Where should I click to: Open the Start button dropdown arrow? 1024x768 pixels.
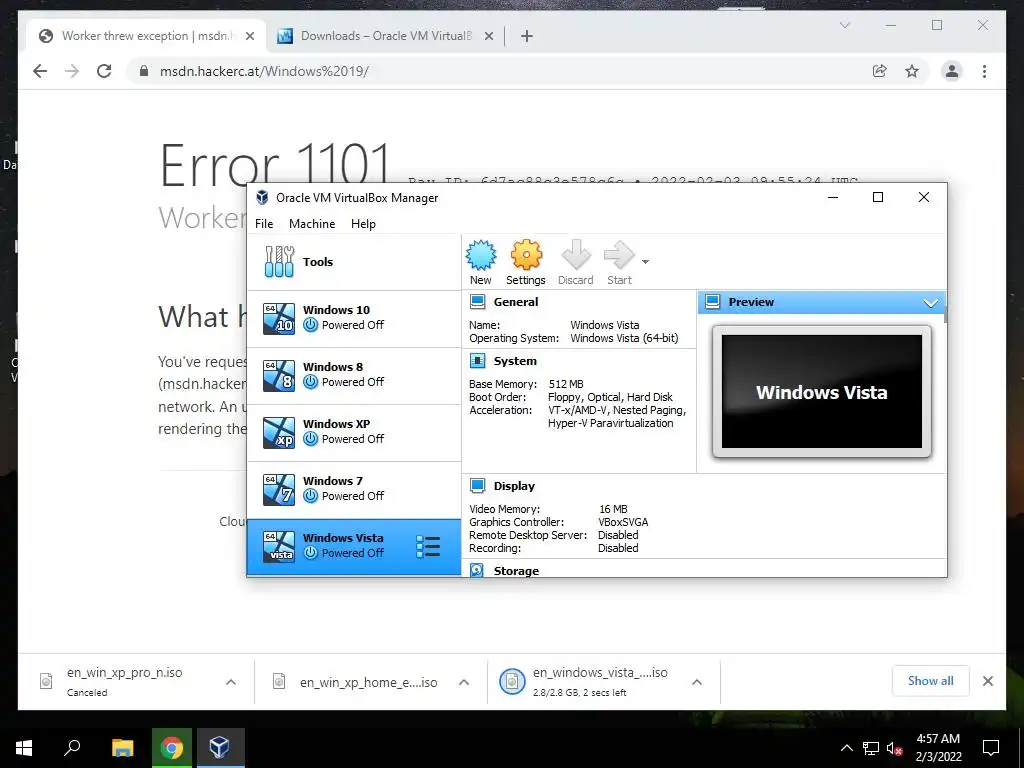(645, 262)
